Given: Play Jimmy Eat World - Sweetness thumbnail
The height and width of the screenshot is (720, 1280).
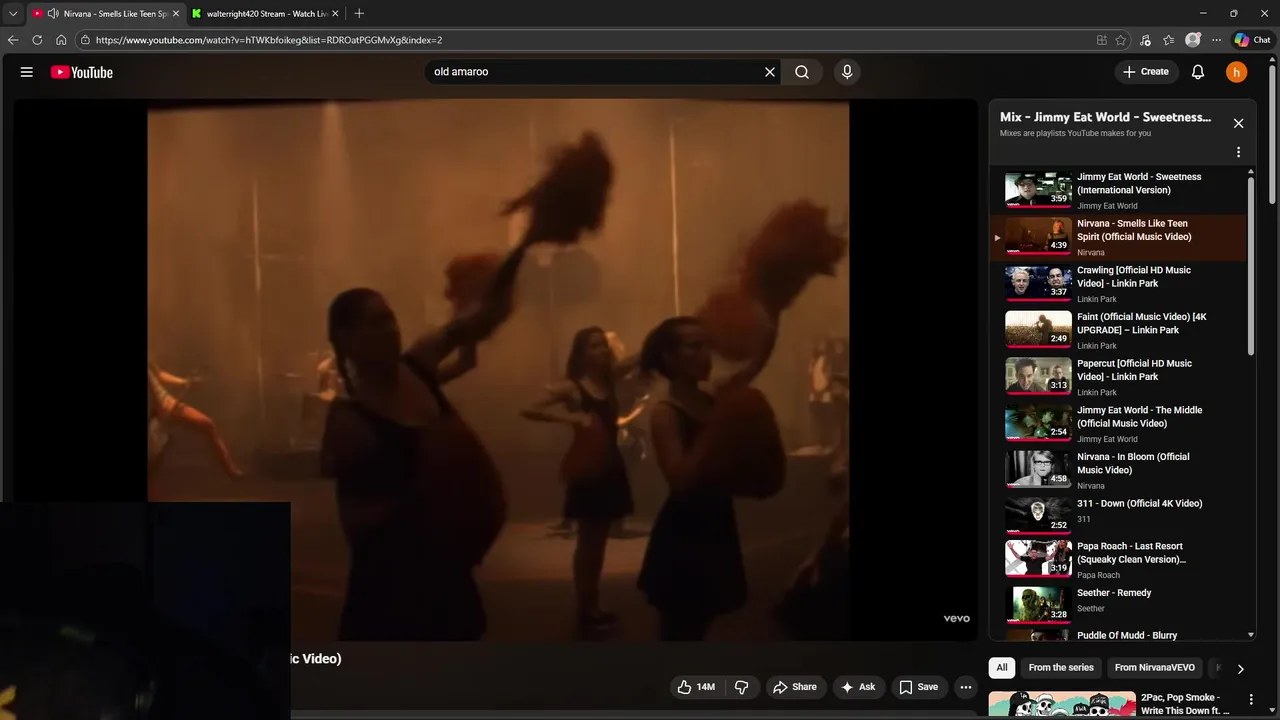Looking at the screenshot, I should [1038, 190].
